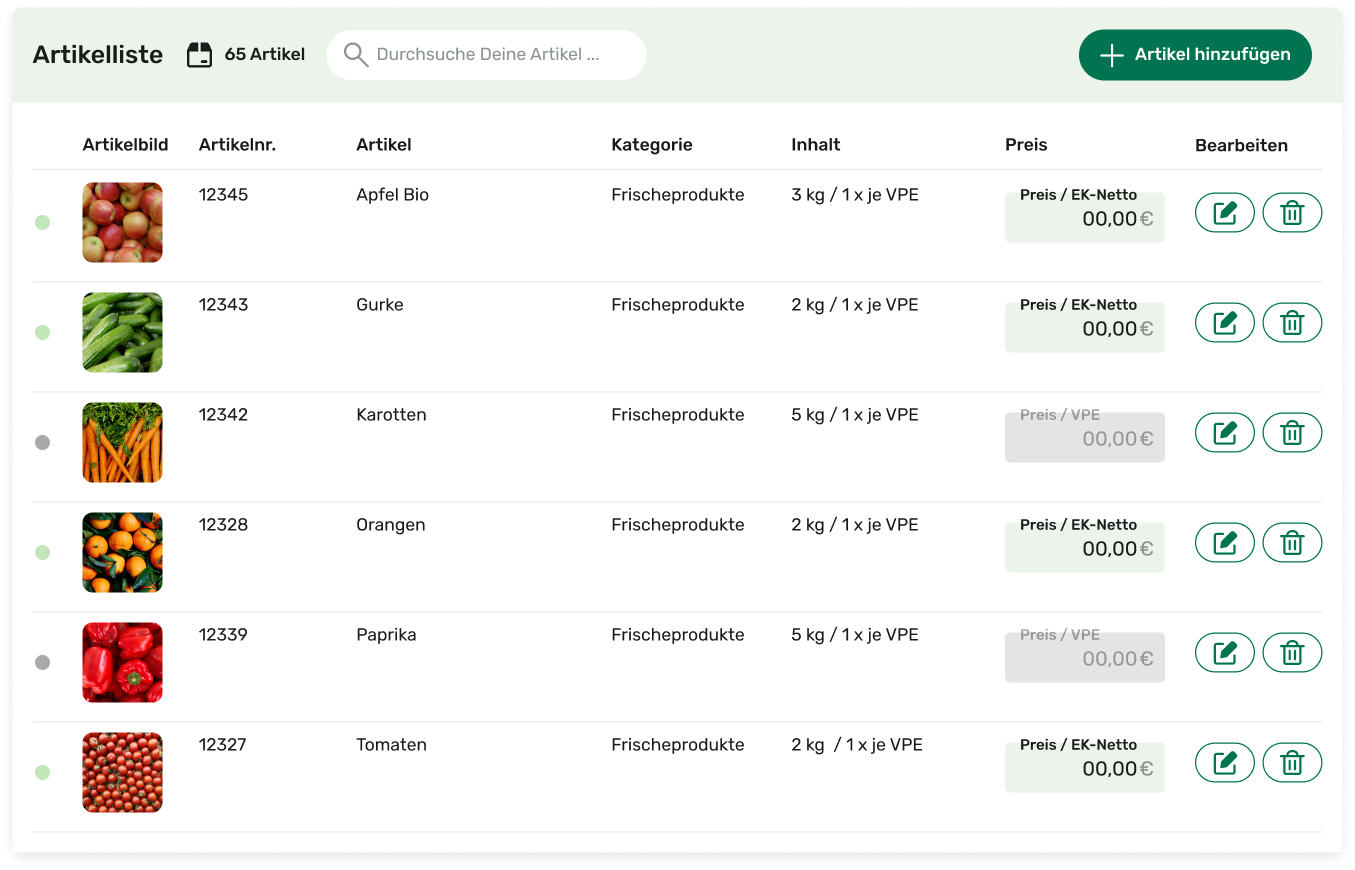
Task: Select the Preis / EK-Netto field for Gurke
Action: (1084, 327)
